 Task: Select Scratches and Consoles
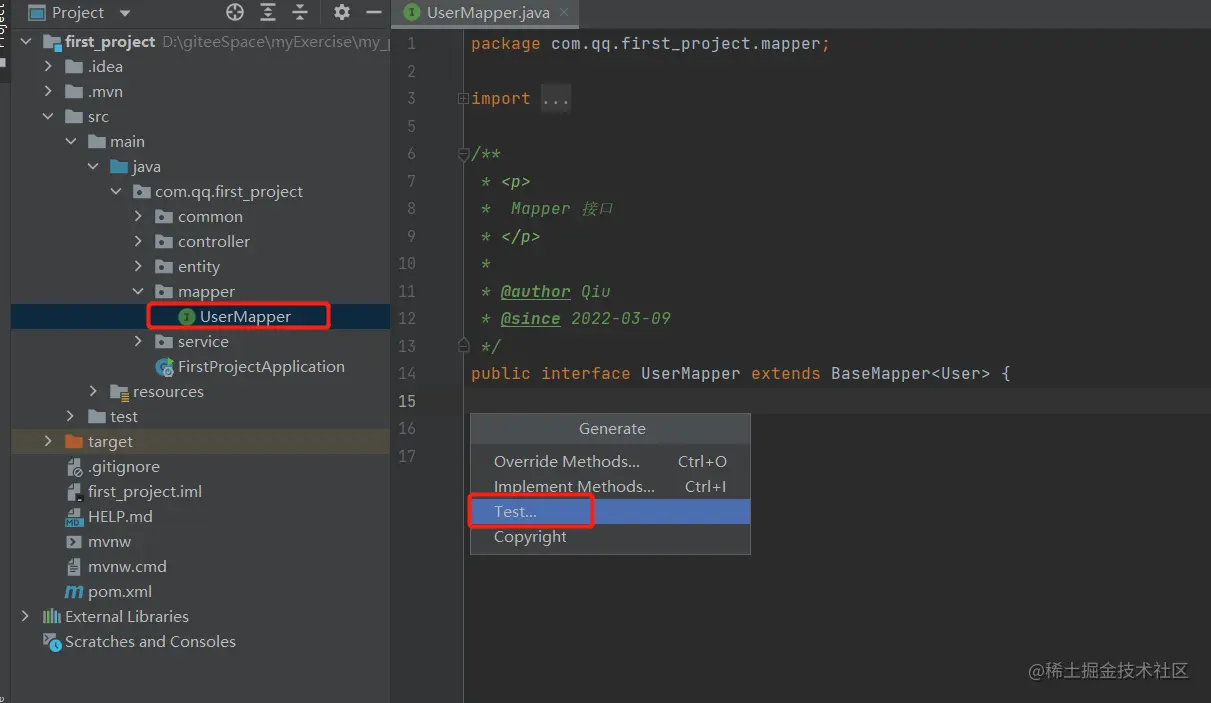150,642
